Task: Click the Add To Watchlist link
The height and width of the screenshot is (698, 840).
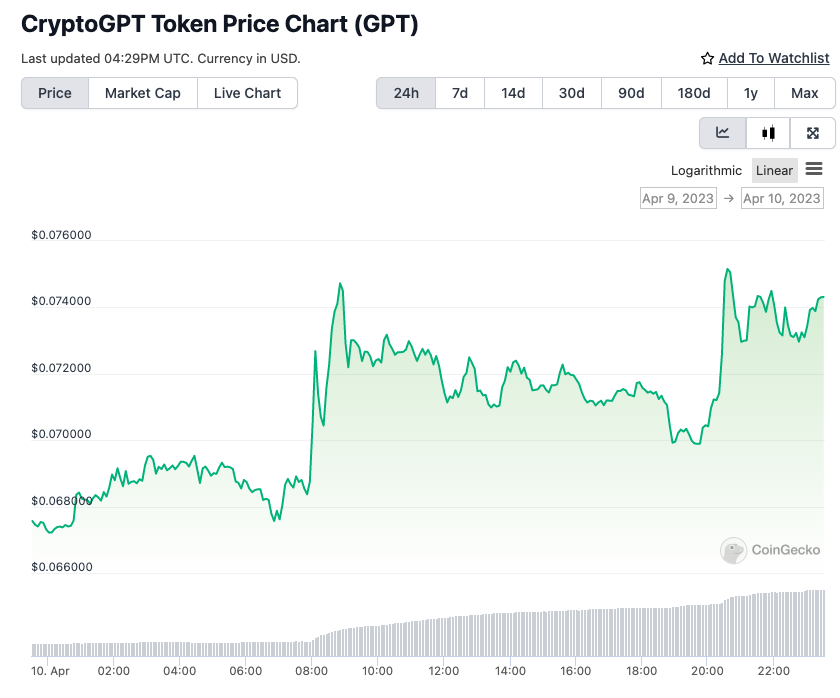Action: coord(773,58)
